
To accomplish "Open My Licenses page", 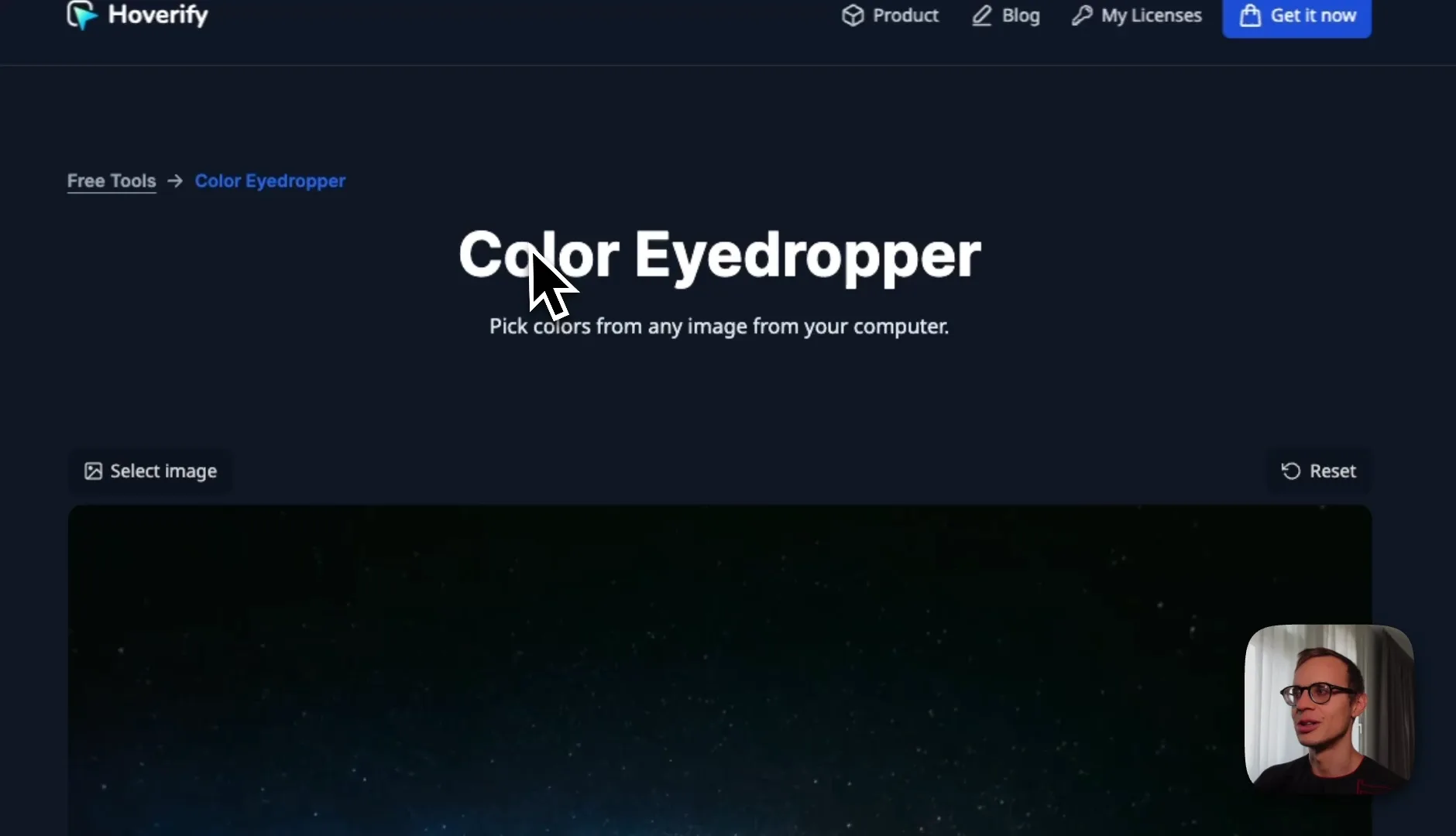I will [x=1136, y=15].
